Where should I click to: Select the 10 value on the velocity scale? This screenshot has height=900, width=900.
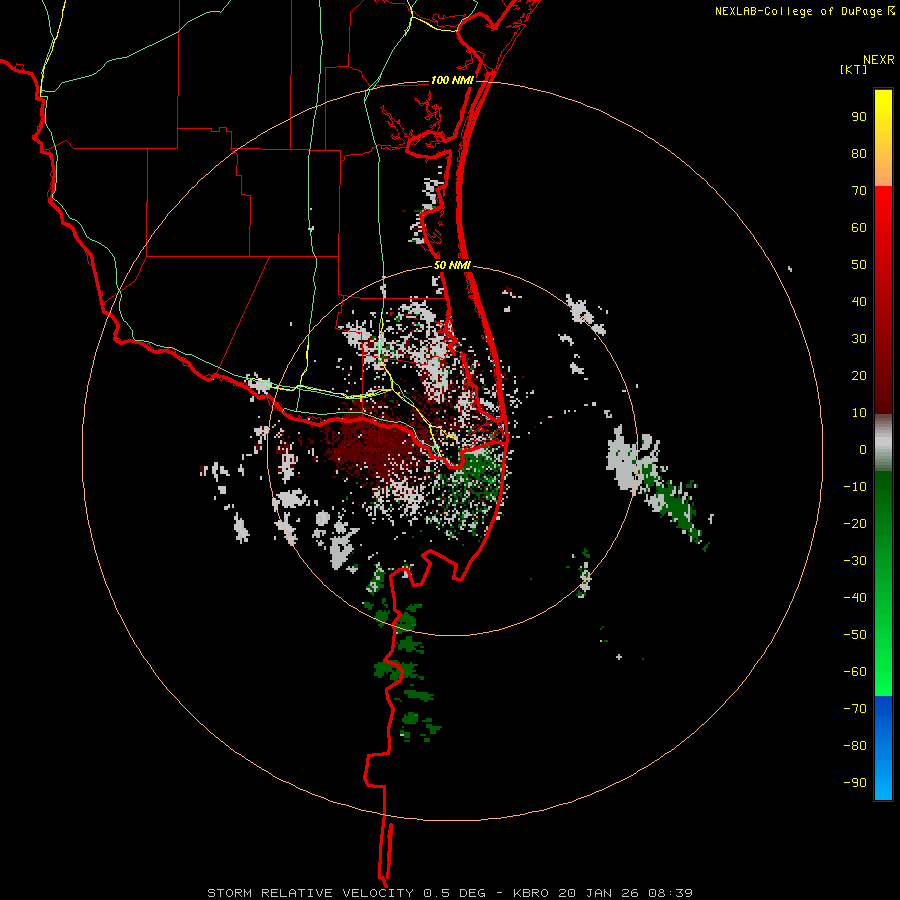(x=859, y=413)
